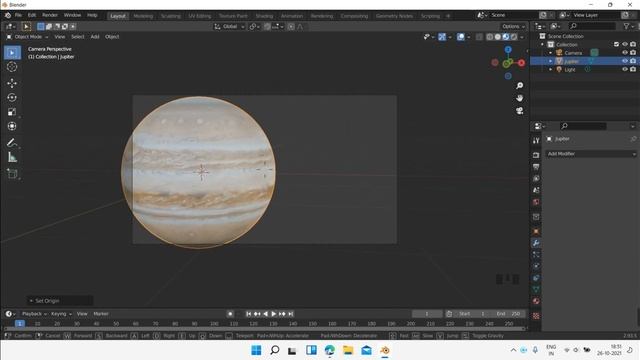Open the Scene properties tab
640x360 pixels.
pos(536,190)
